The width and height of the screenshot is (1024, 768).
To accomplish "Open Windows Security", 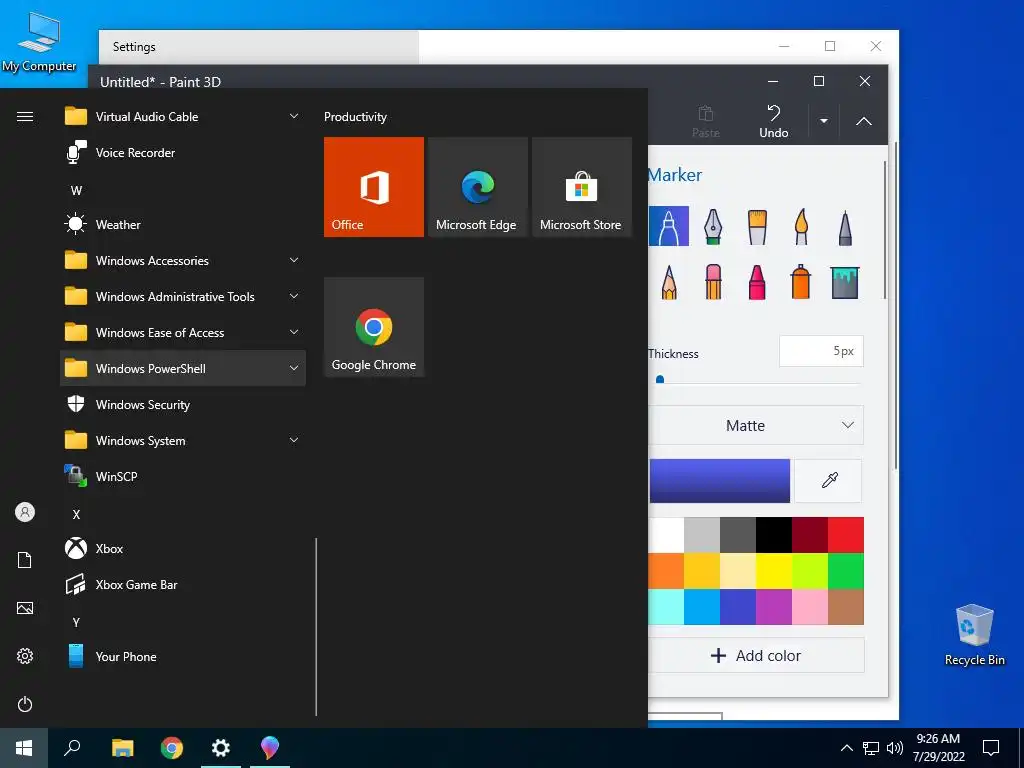I will (x=183, y=405).
